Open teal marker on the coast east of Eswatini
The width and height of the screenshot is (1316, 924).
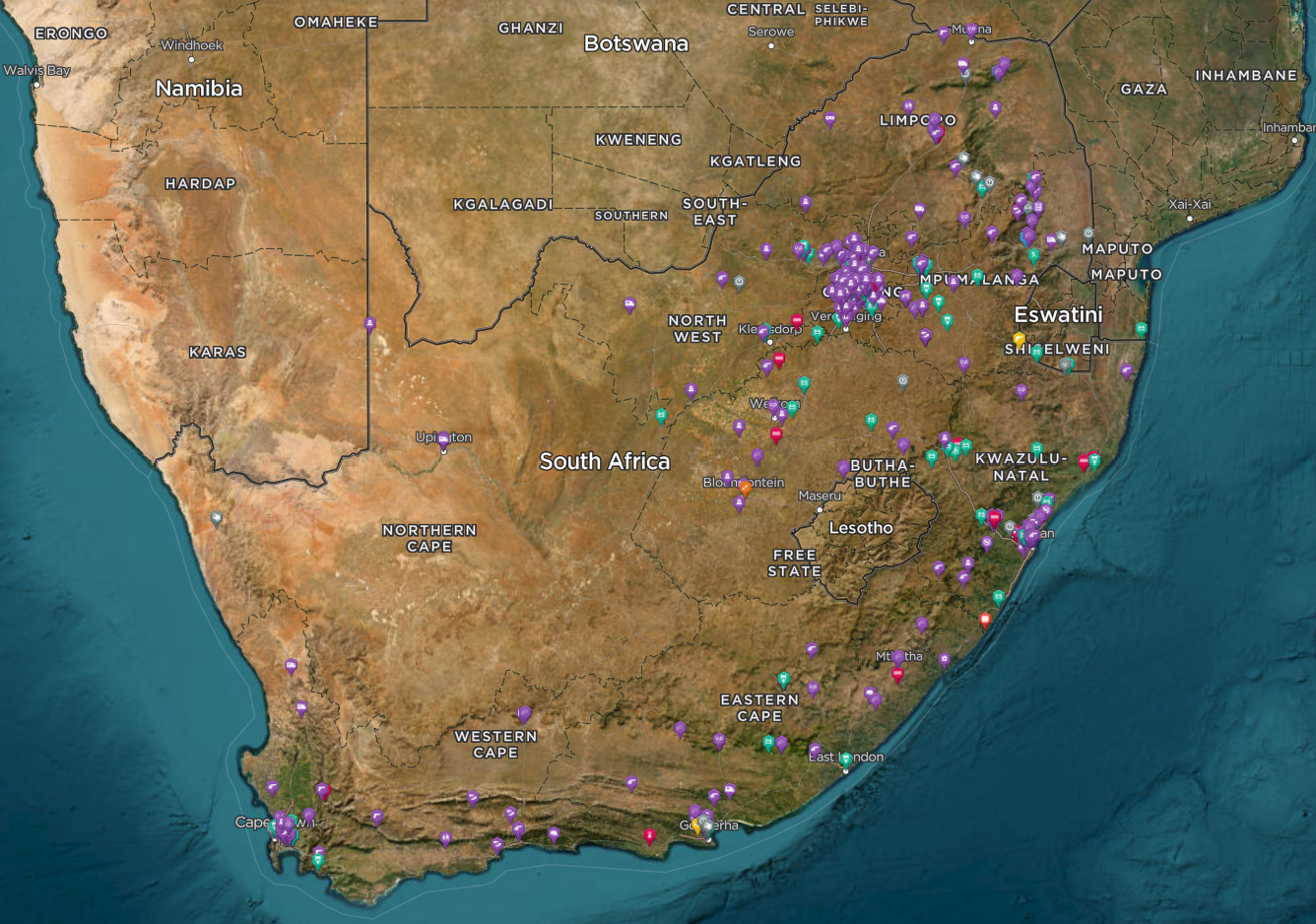[x=1142, y=329]
